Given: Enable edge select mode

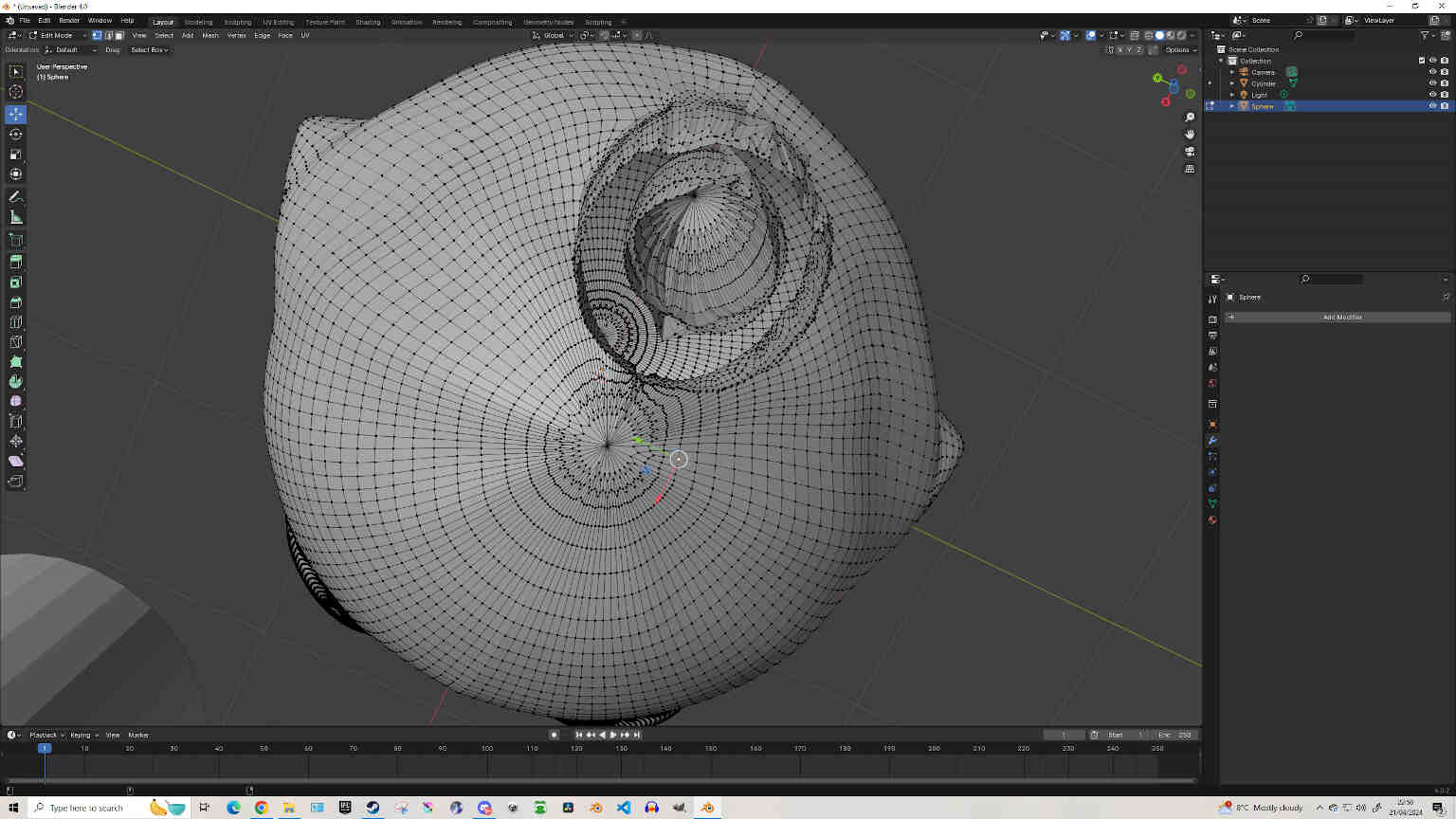Looking at the screenshot, I should tap(108, 35).
